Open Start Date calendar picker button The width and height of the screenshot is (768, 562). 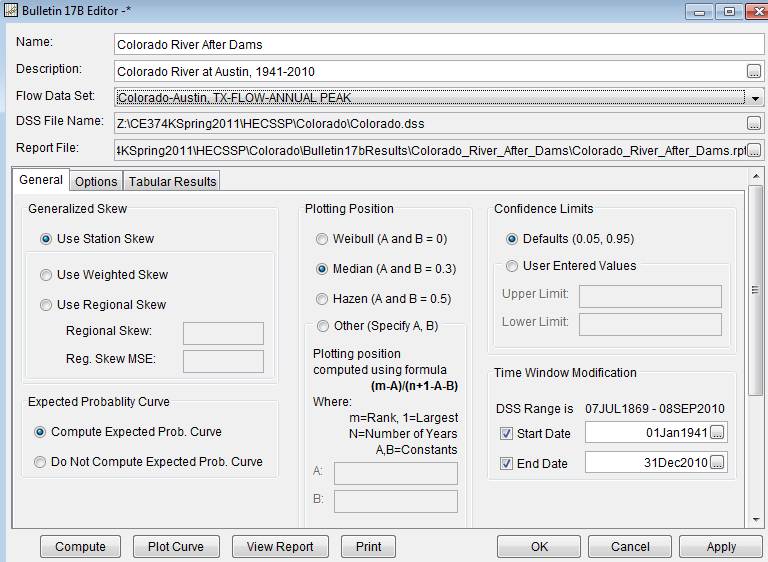coord(717,433)
